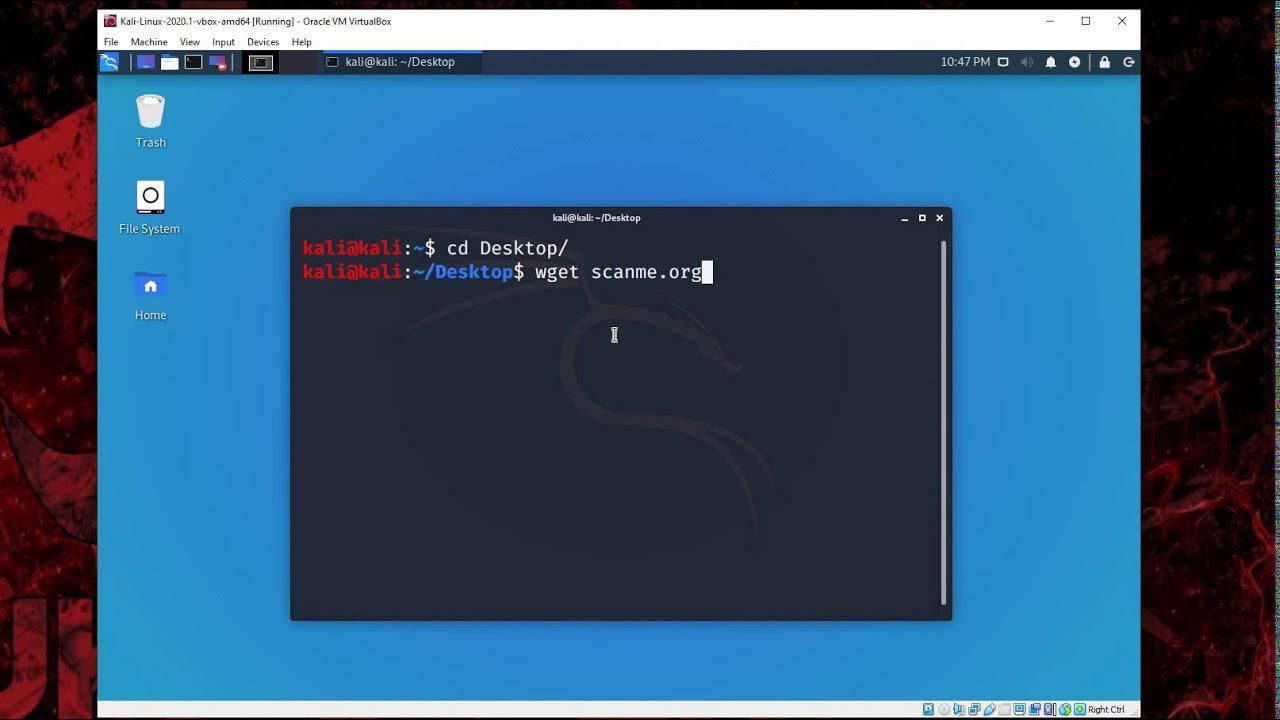The height and width of the screenshot is (720, 1280).
Task: Click the shared folders status icon
Action: point(1004,710)
